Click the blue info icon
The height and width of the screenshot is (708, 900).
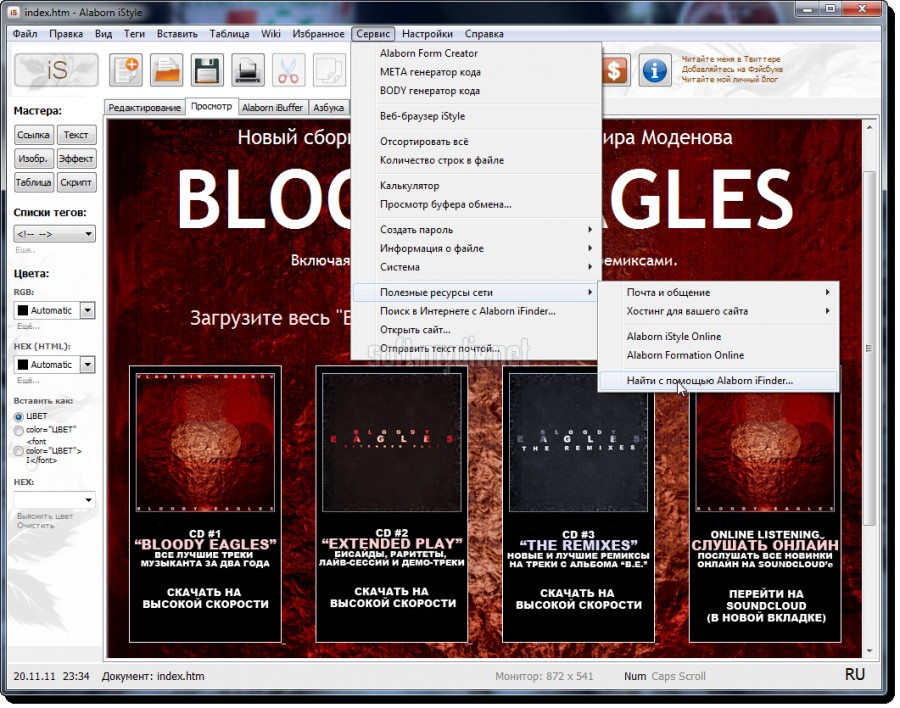(655, 70)
